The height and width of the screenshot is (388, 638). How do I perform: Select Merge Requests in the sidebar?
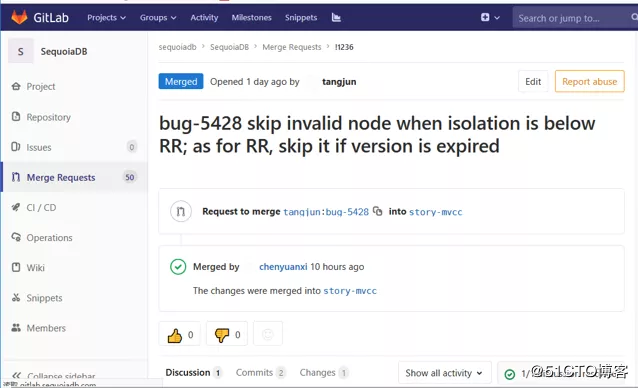click(x=61, y=177)
